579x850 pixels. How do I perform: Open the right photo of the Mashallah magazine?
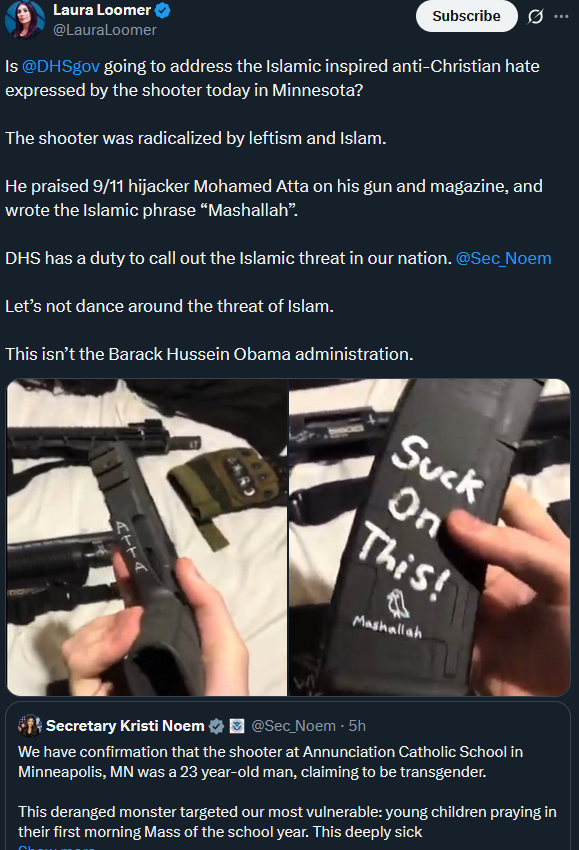point(429,537)
